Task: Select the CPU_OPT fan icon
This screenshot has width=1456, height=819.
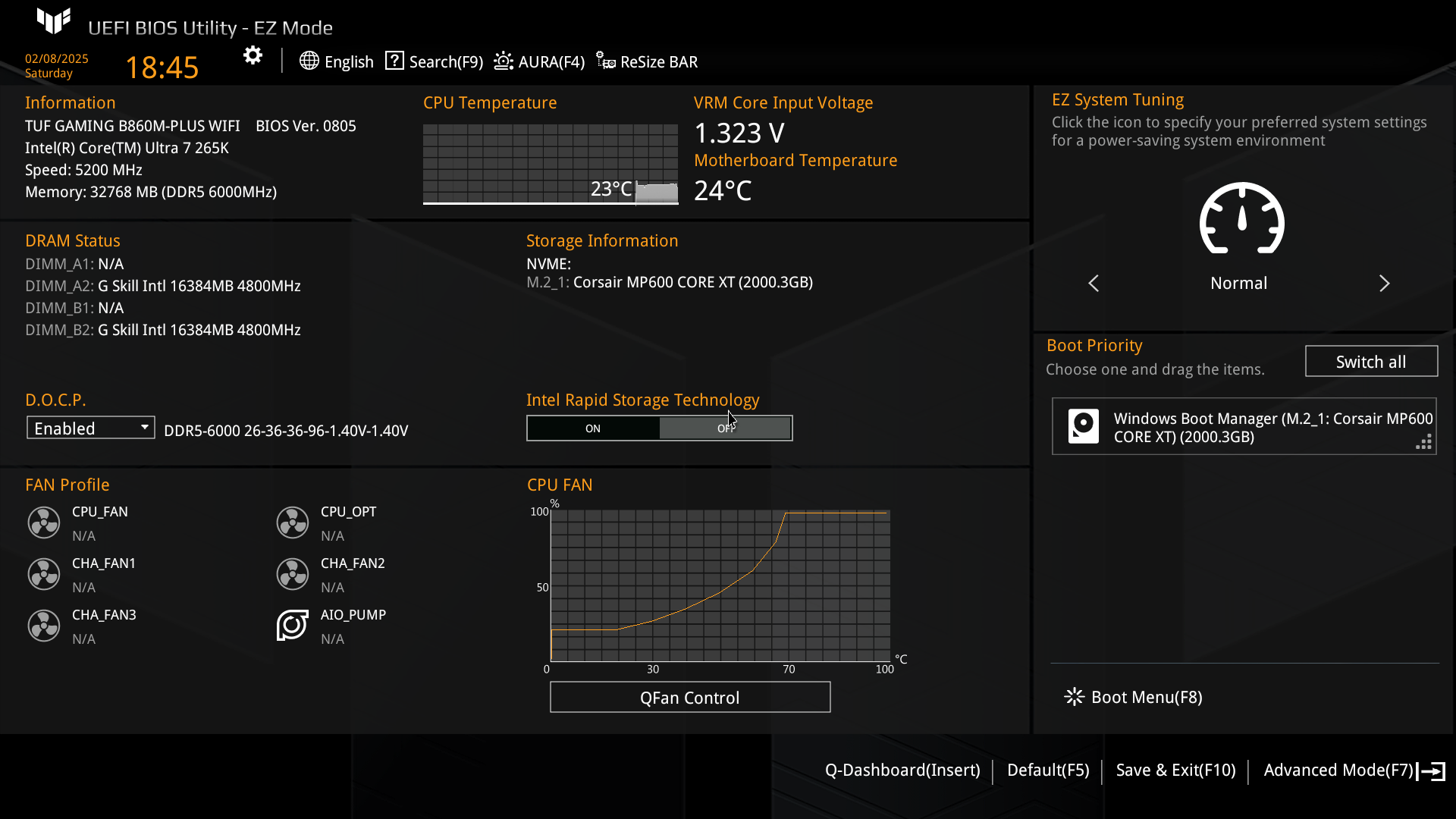Action: (x=293, y=522)
